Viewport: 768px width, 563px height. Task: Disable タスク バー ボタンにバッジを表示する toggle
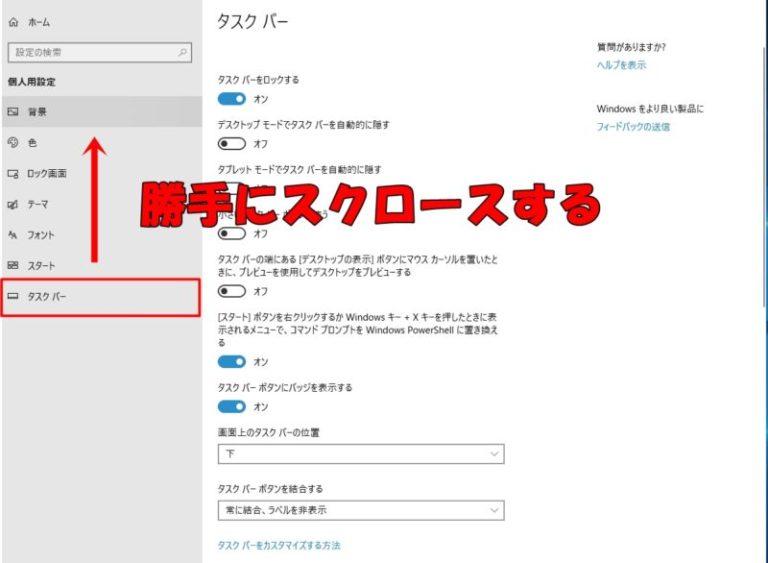pyautogui.click(x=232, y=407)
